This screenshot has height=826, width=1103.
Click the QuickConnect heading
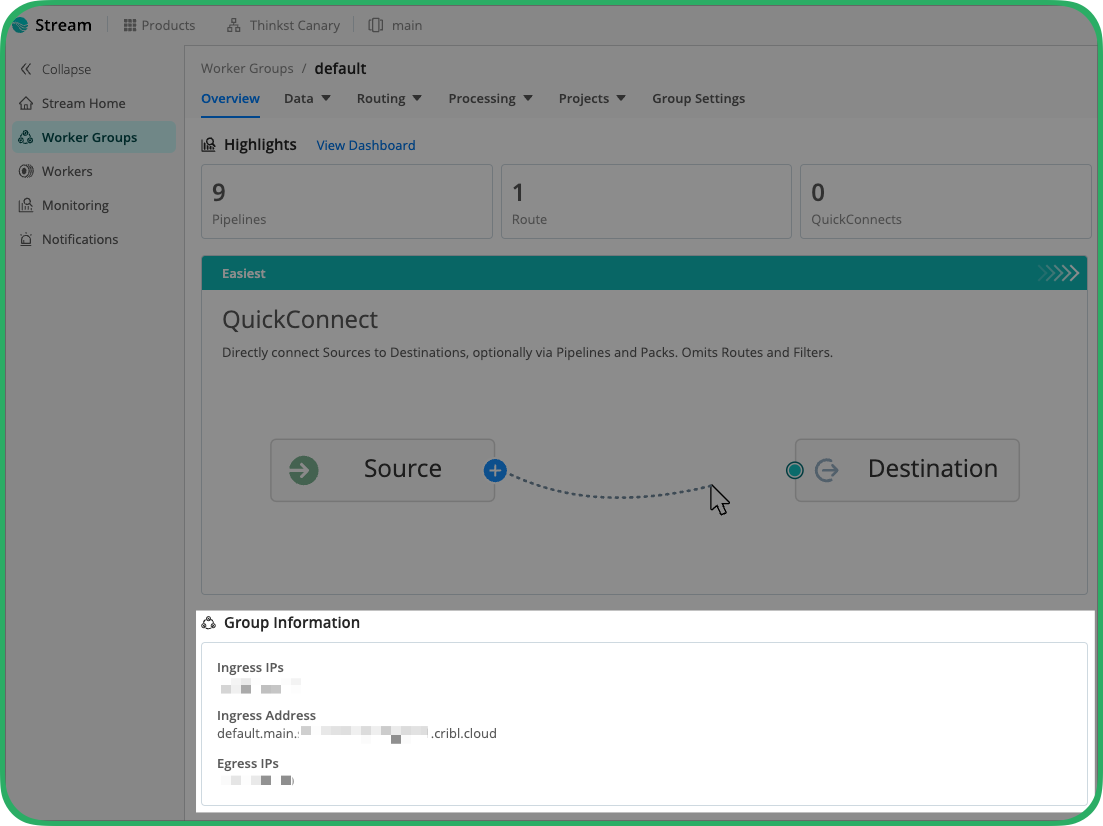pyautogui.click(x=300, y=319)
